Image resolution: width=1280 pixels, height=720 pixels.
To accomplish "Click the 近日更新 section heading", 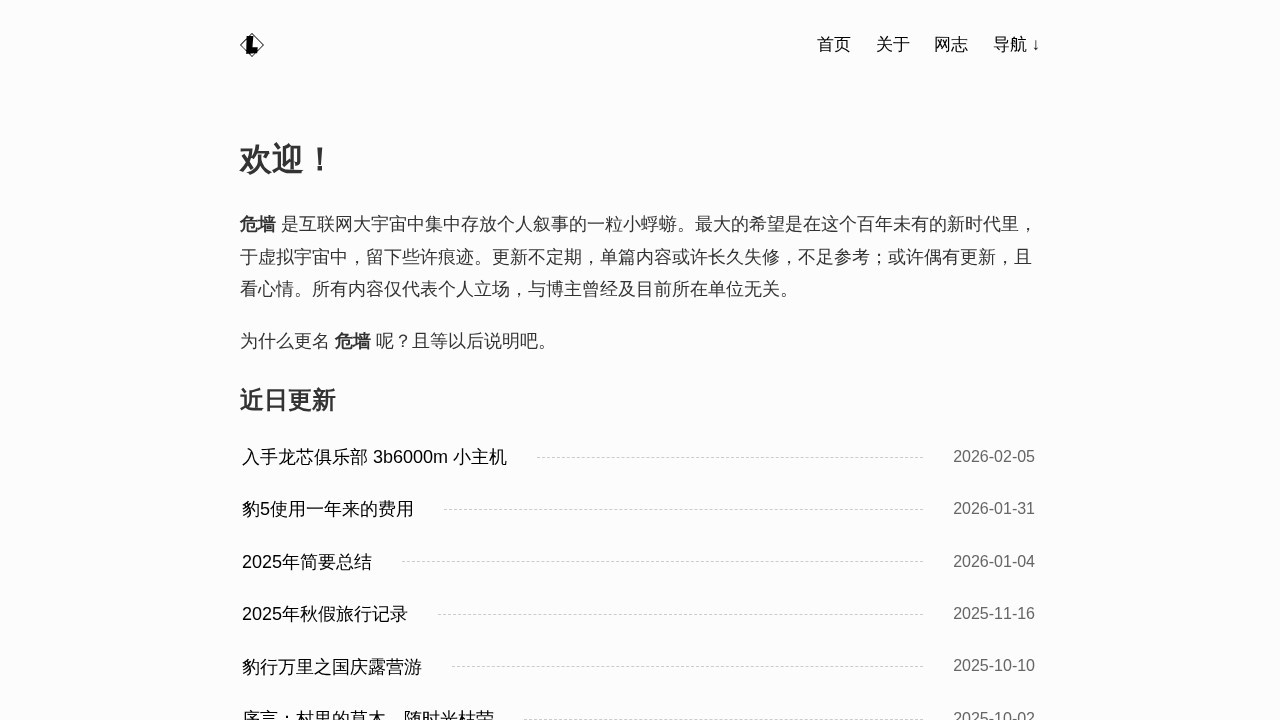I will coord(287,400).
